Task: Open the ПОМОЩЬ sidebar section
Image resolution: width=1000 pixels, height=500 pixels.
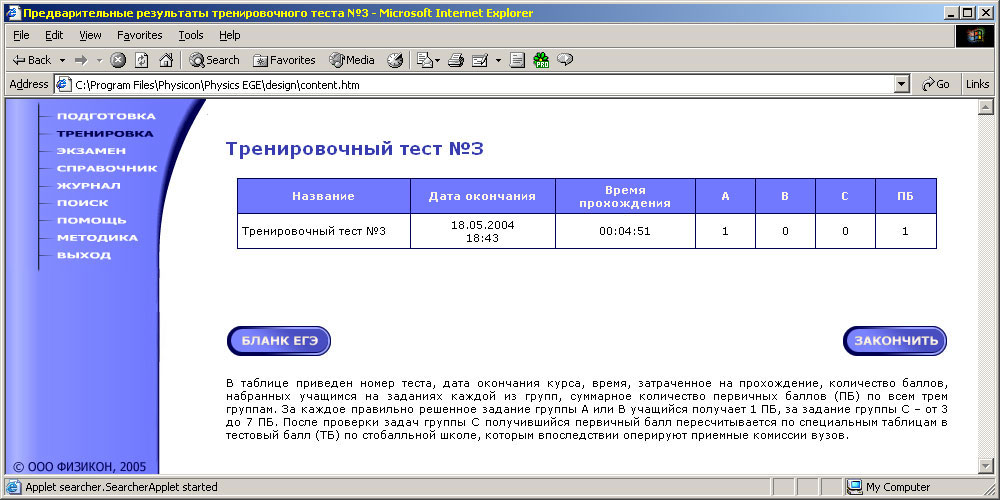Action: coord(92,221)
